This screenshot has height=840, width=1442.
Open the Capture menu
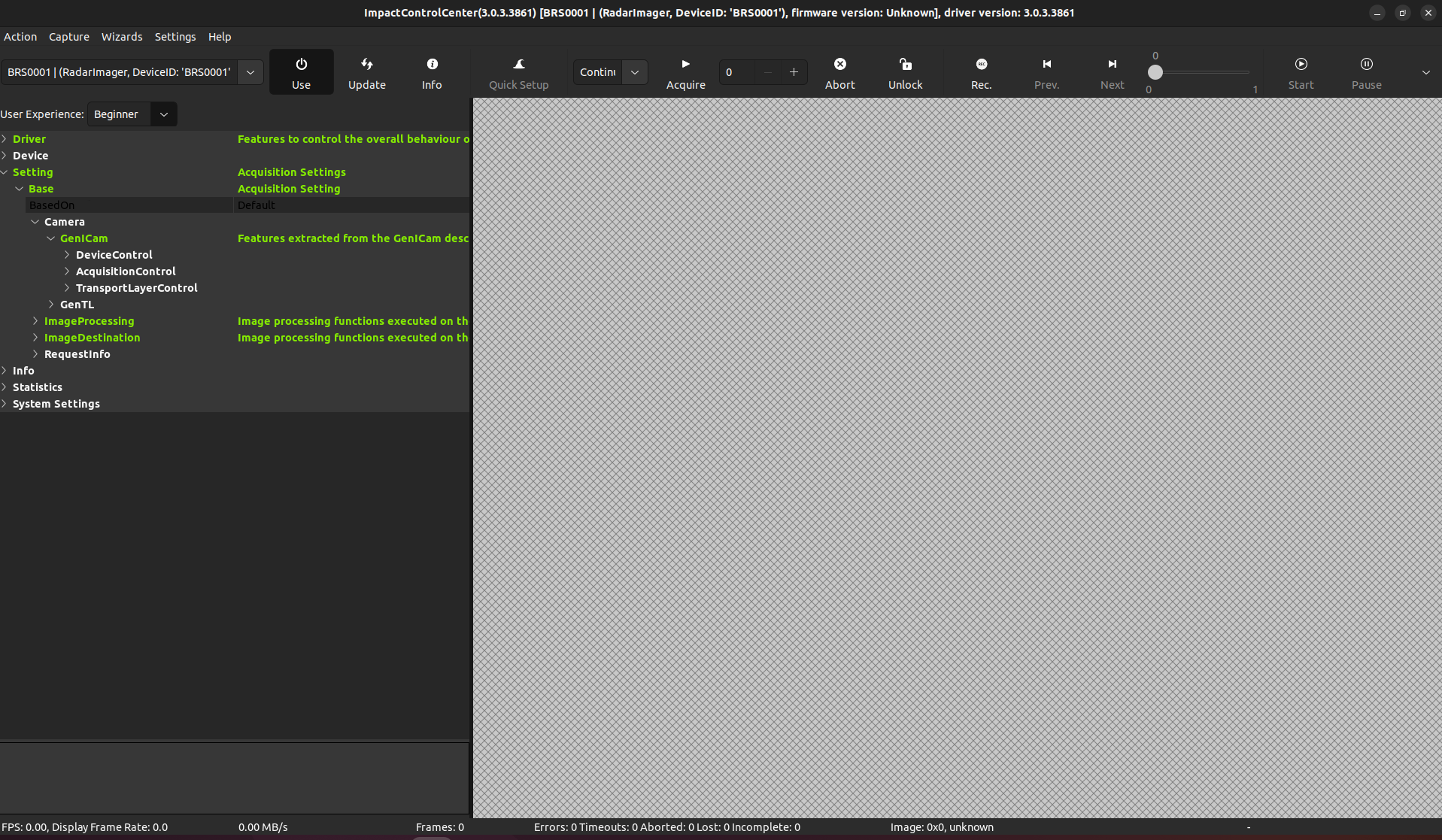click(69, 37)
